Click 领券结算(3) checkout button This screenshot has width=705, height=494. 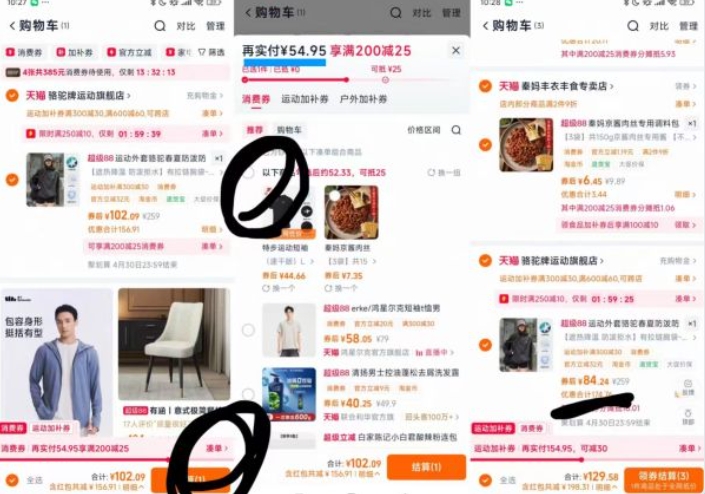663,480
